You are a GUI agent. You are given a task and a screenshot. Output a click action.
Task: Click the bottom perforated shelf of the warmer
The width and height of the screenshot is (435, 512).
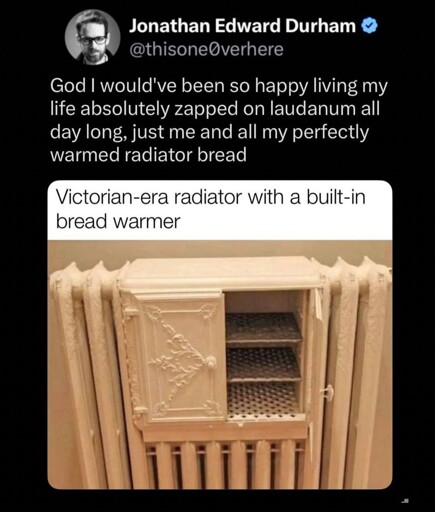[263, 400]
